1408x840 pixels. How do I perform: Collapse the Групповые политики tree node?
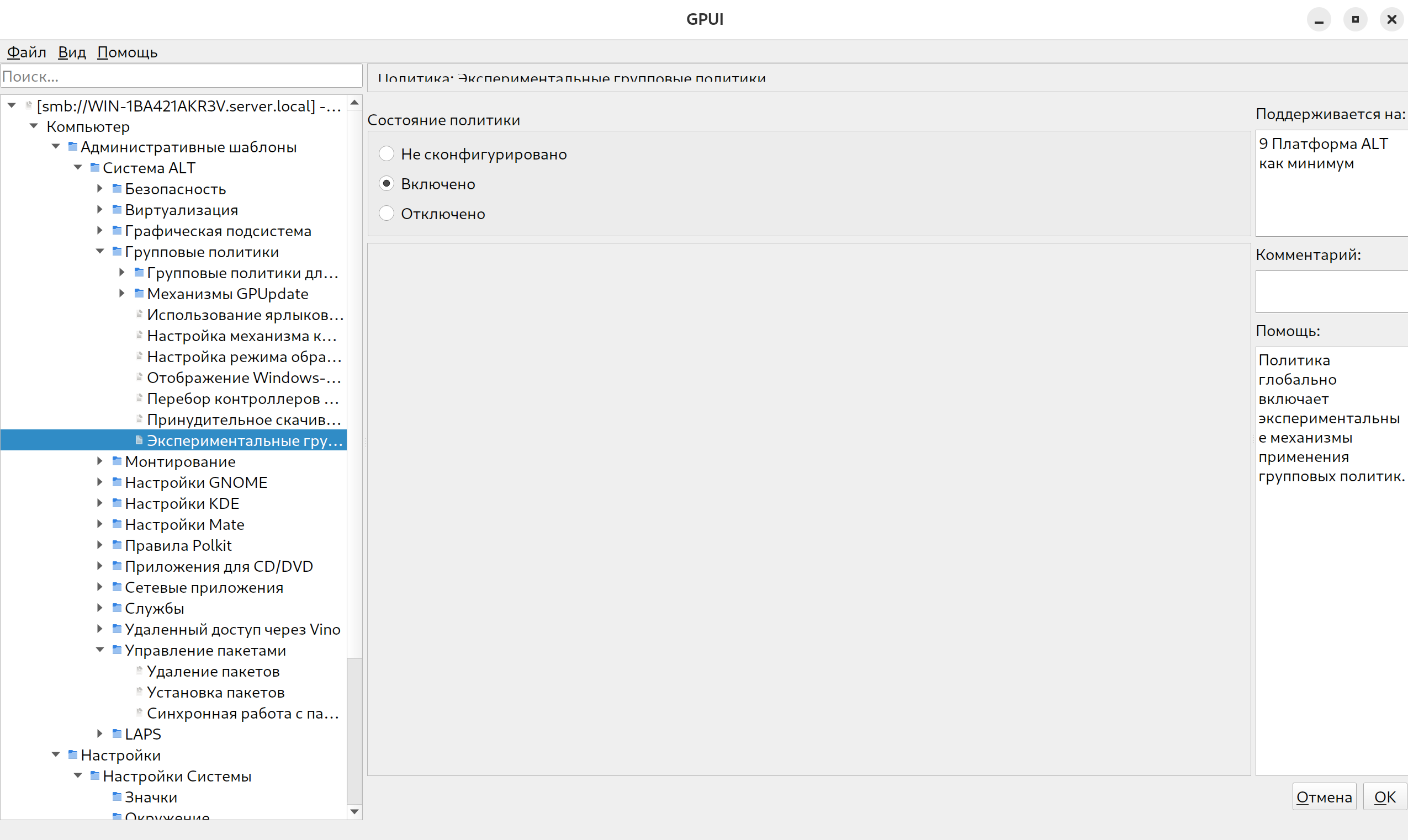99,251
